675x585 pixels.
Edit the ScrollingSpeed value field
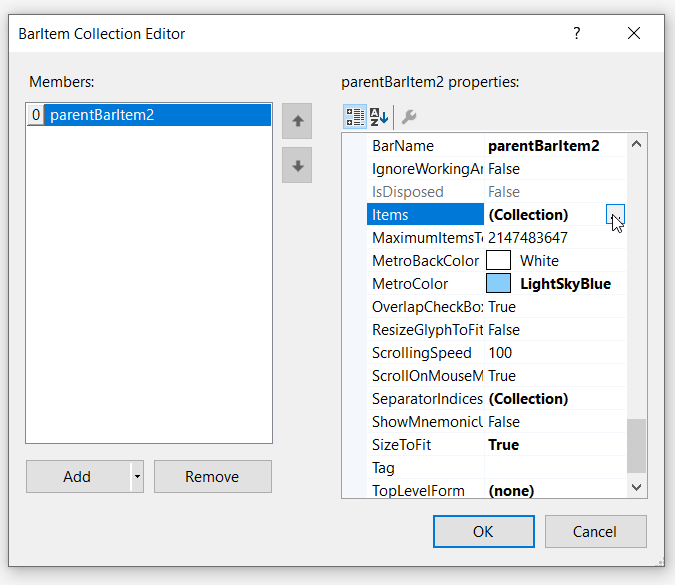coord(555,352)
